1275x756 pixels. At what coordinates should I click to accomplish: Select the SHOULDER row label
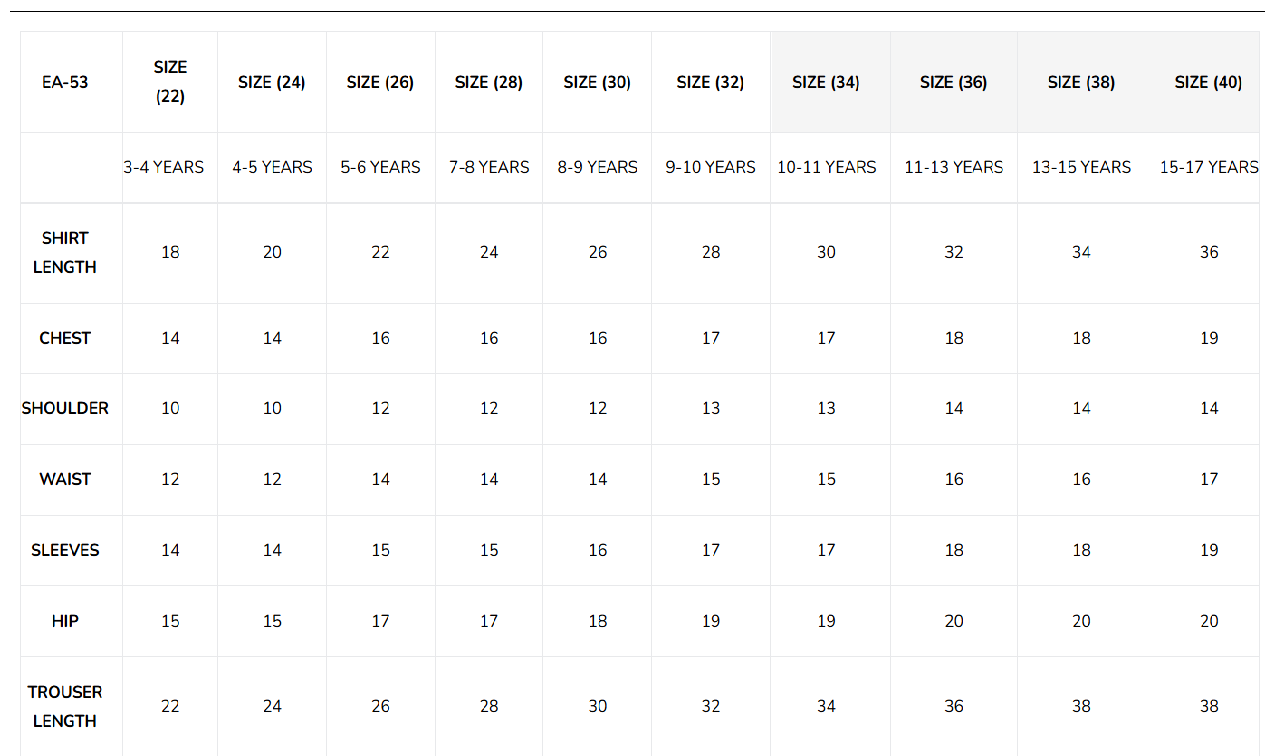pos(65,408)
